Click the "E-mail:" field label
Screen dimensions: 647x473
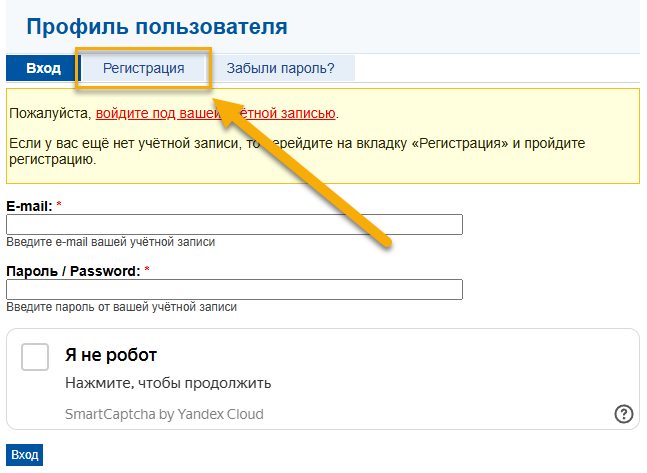pos(29,205)
